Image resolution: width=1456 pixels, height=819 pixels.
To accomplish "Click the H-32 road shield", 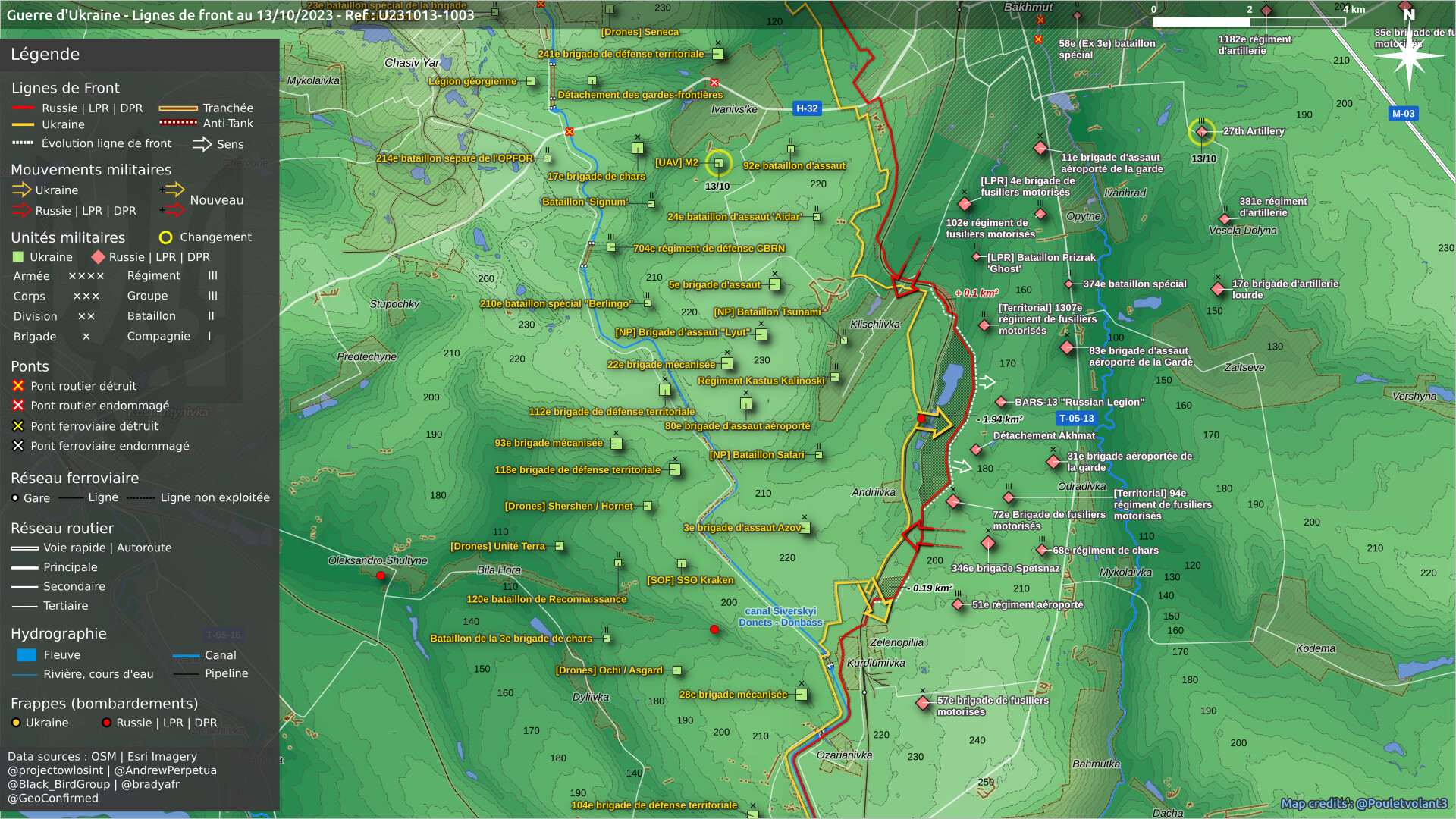I will click(807, 108).
